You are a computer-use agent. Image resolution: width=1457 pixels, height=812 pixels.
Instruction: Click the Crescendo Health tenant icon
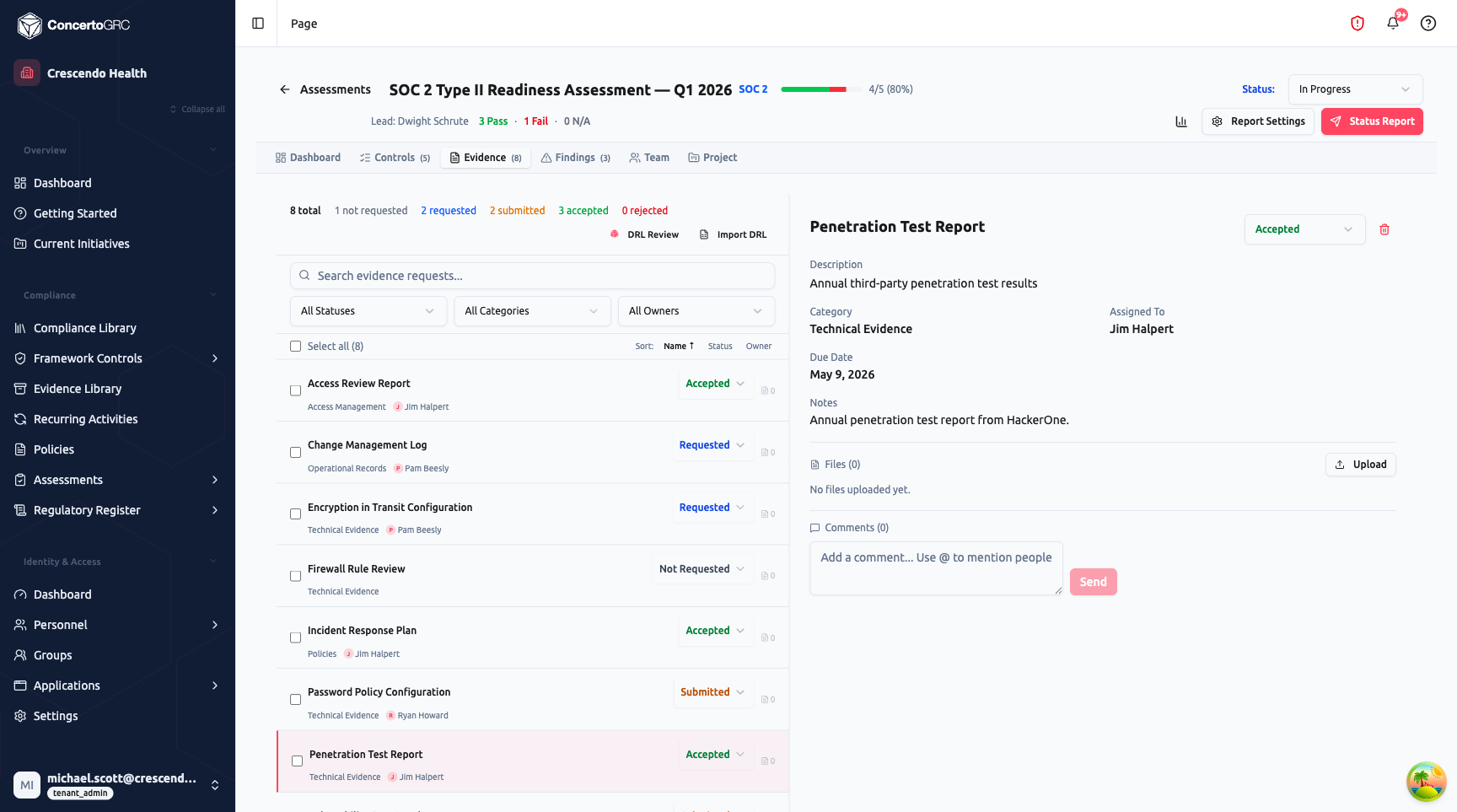[27, 73]
